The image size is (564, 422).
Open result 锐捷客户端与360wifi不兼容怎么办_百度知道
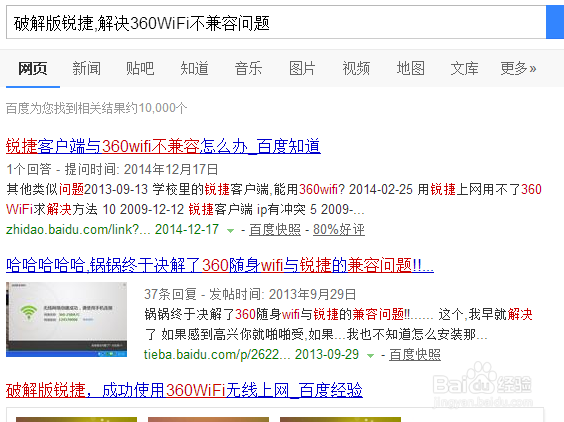(x=163, y=146)
